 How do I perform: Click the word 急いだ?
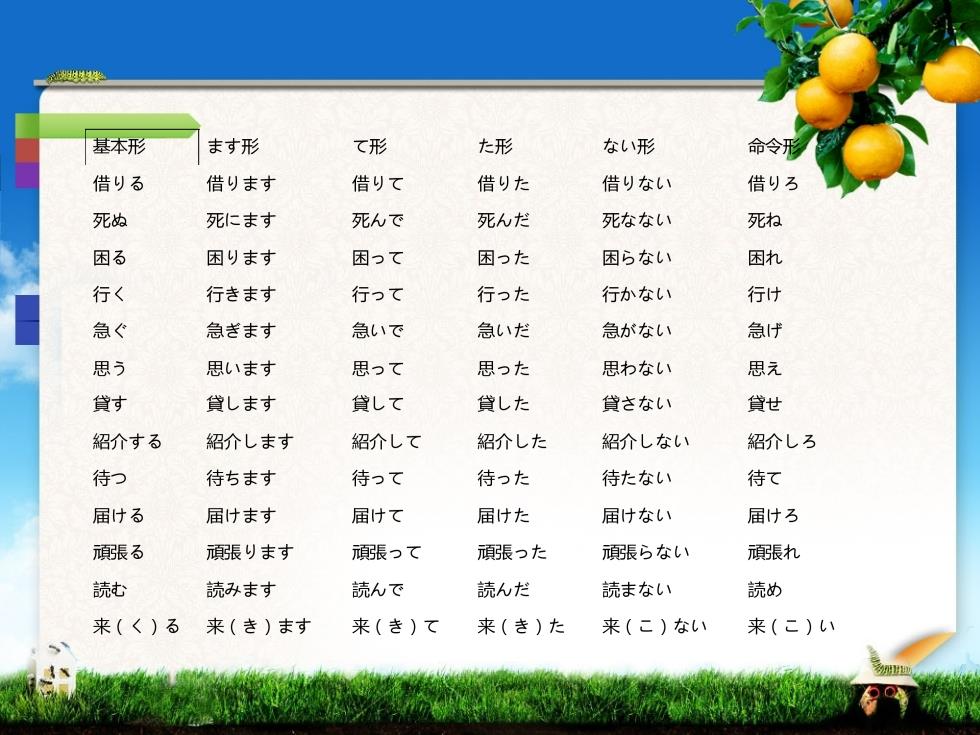tap(504, 331)
